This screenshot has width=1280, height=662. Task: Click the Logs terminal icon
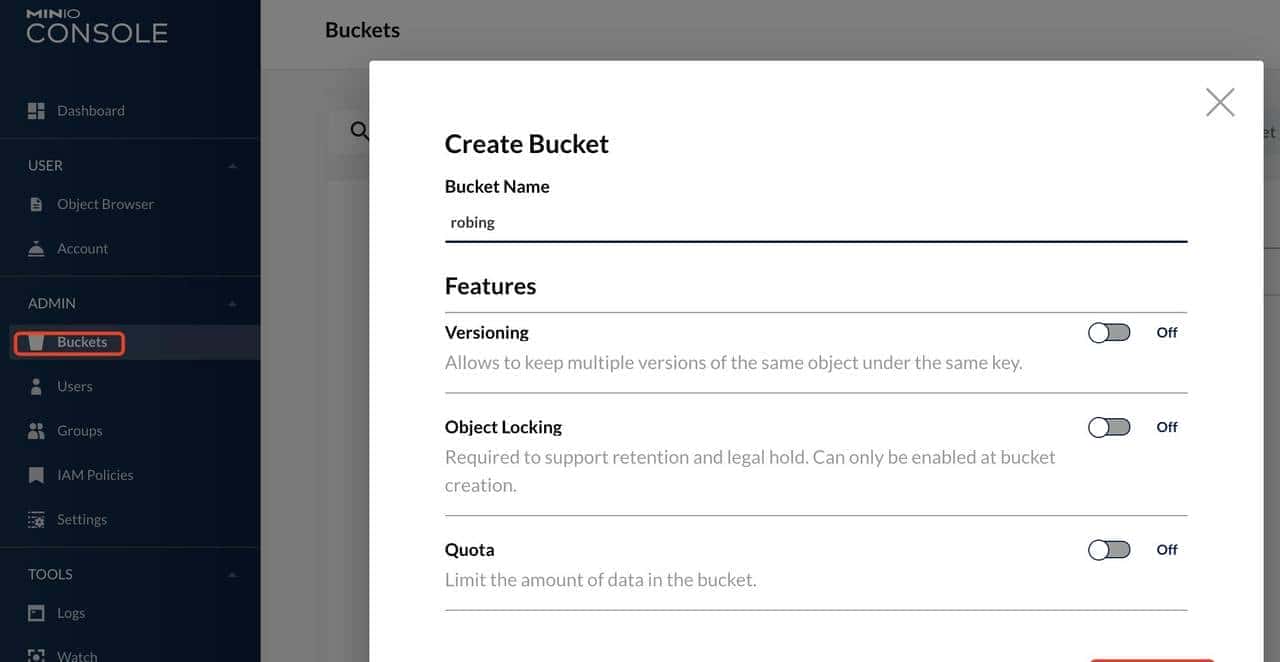tap(36, 613)
